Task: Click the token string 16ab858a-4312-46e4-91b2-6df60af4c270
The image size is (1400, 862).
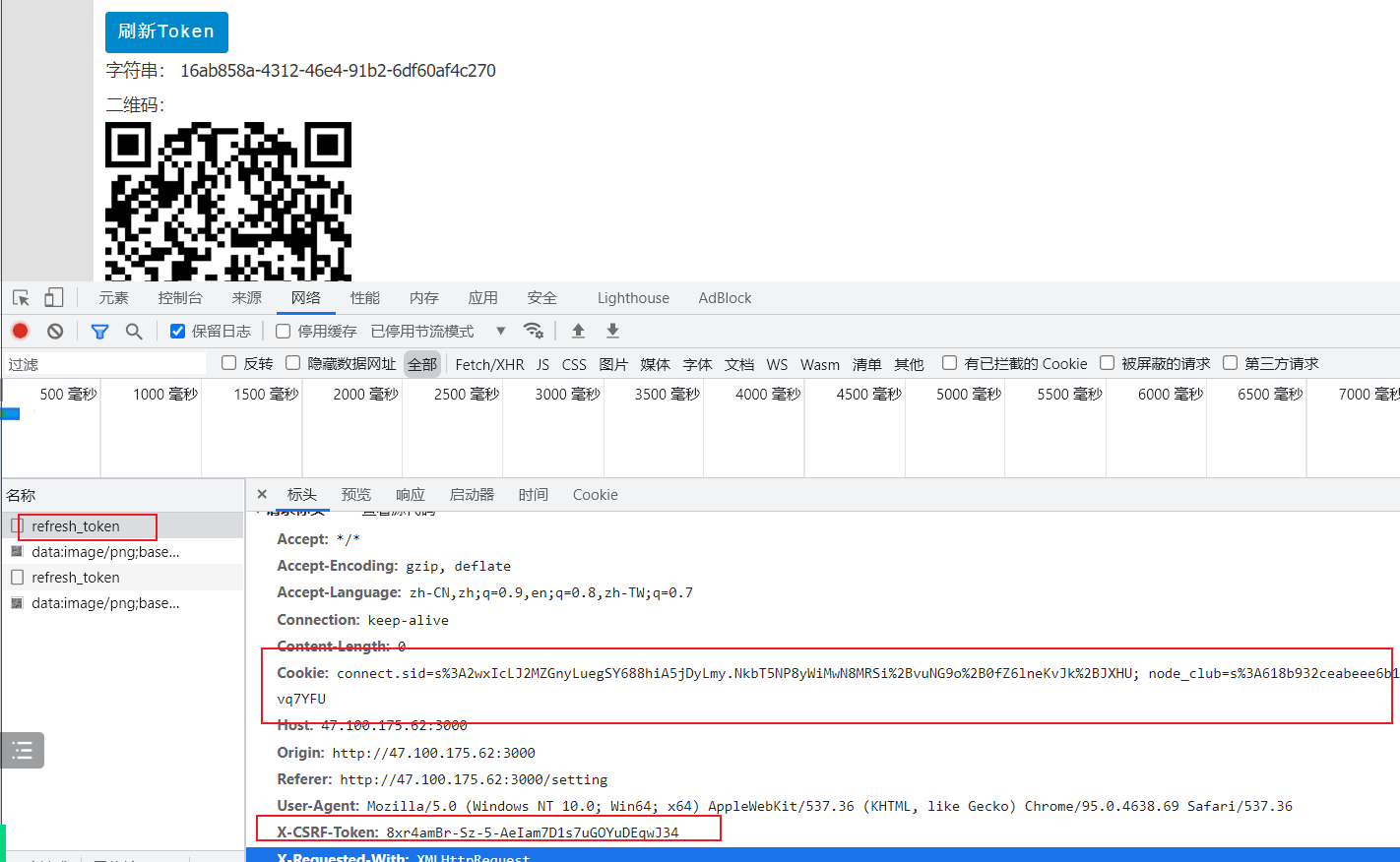Action: pos(338,71)
